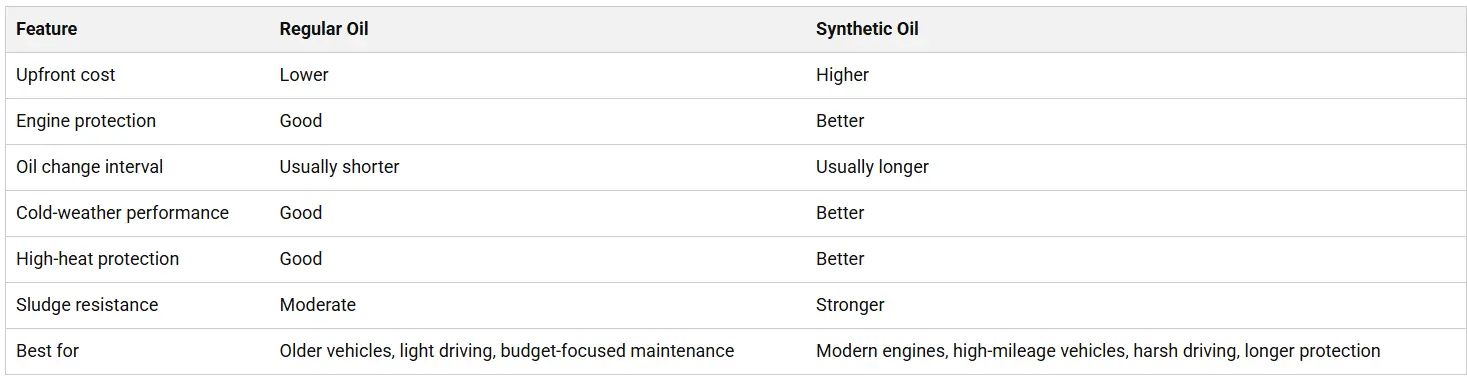
Task: Click Good in High-heat protection row
Action: (301, 259)
